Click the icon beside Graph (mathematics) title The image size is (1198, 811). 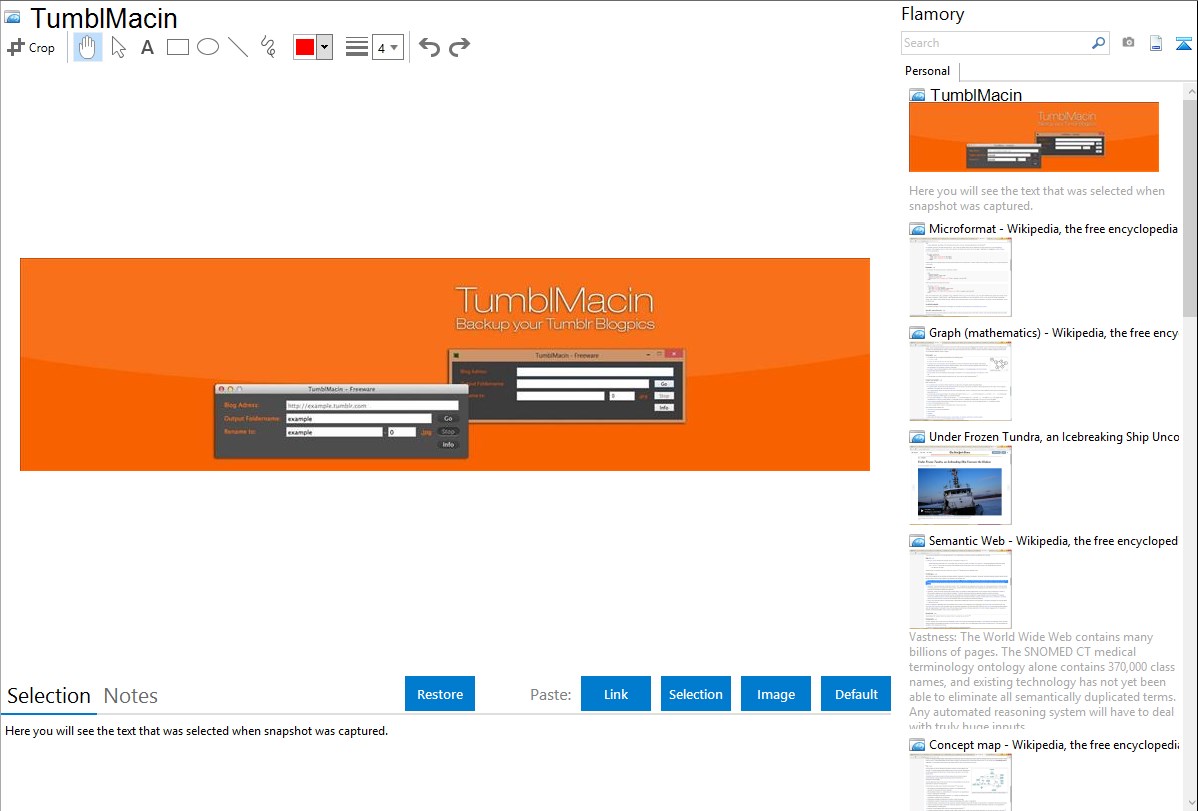pyautogui.click(x=917, y=333)
